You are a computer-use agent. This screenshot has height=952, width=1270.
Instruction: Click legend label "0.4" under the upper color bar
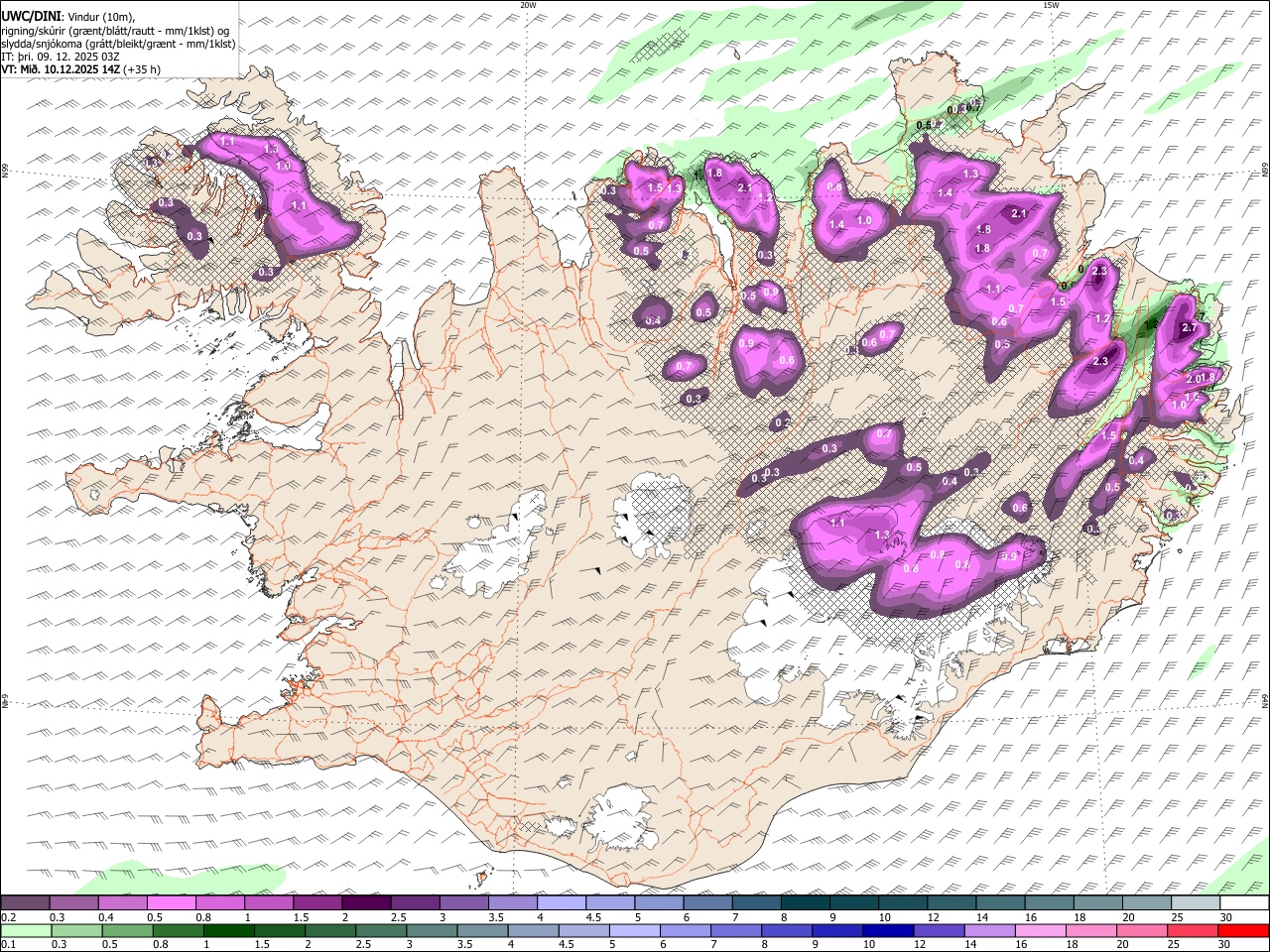106,917
